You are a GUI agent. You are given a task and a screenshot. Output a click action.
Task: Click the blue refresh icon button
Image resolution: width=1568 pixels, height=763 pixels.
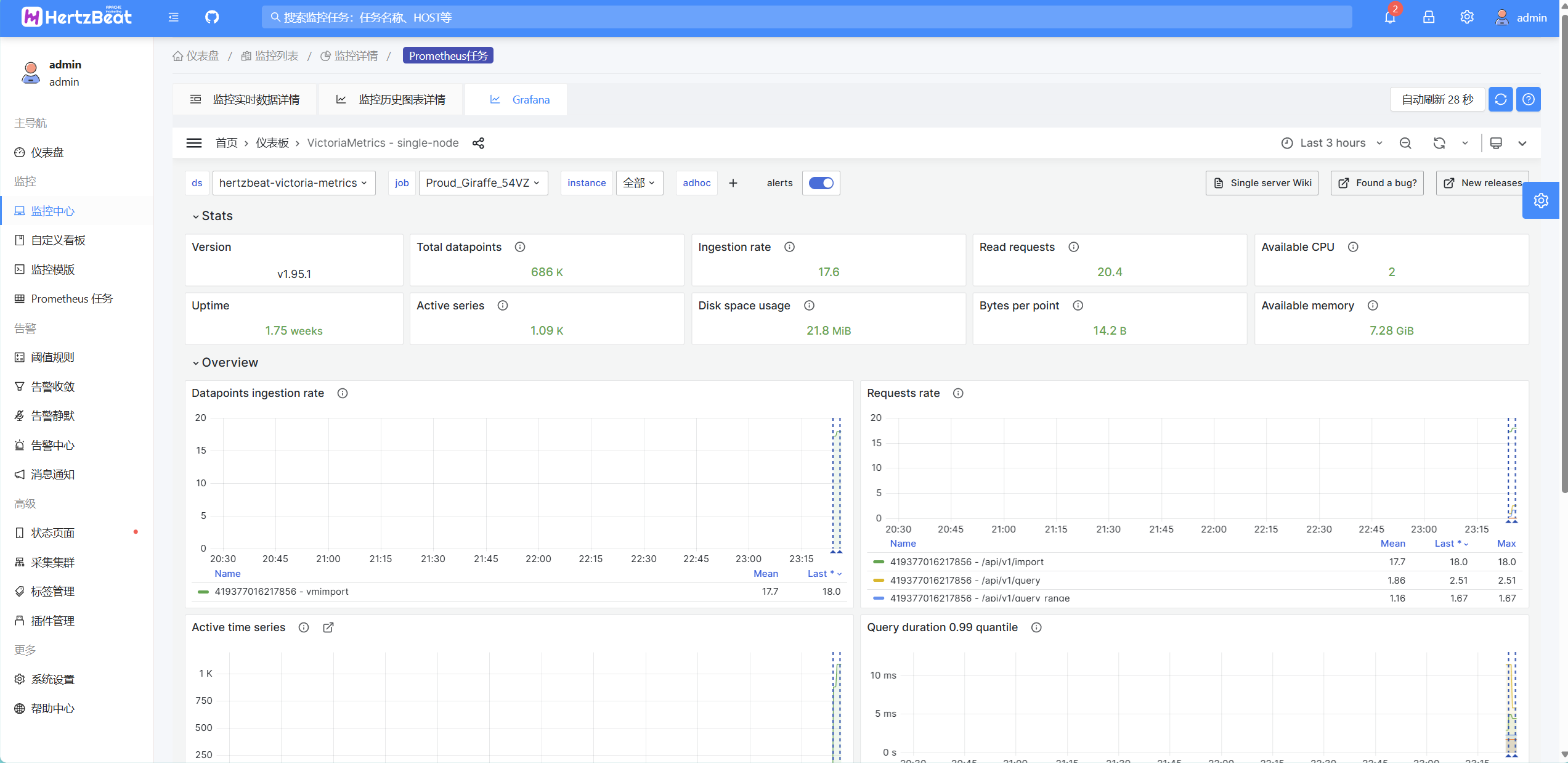click(1501, 99)
